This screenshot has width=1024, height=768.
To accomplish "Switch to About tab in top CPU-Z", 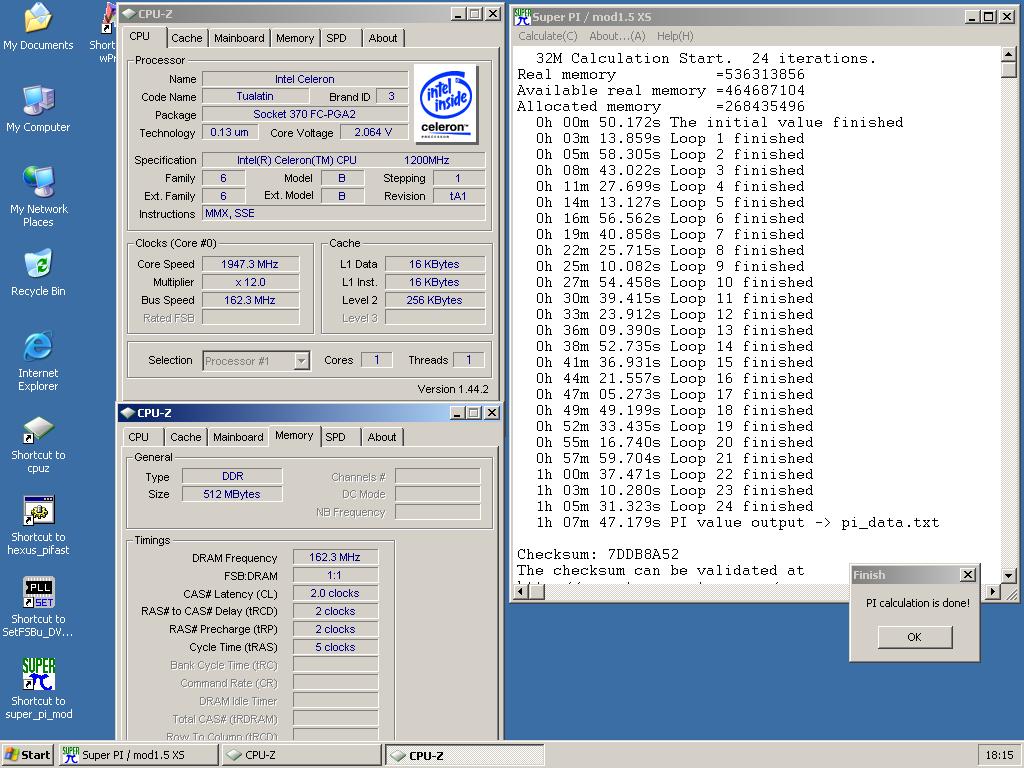I will (383, 38).
